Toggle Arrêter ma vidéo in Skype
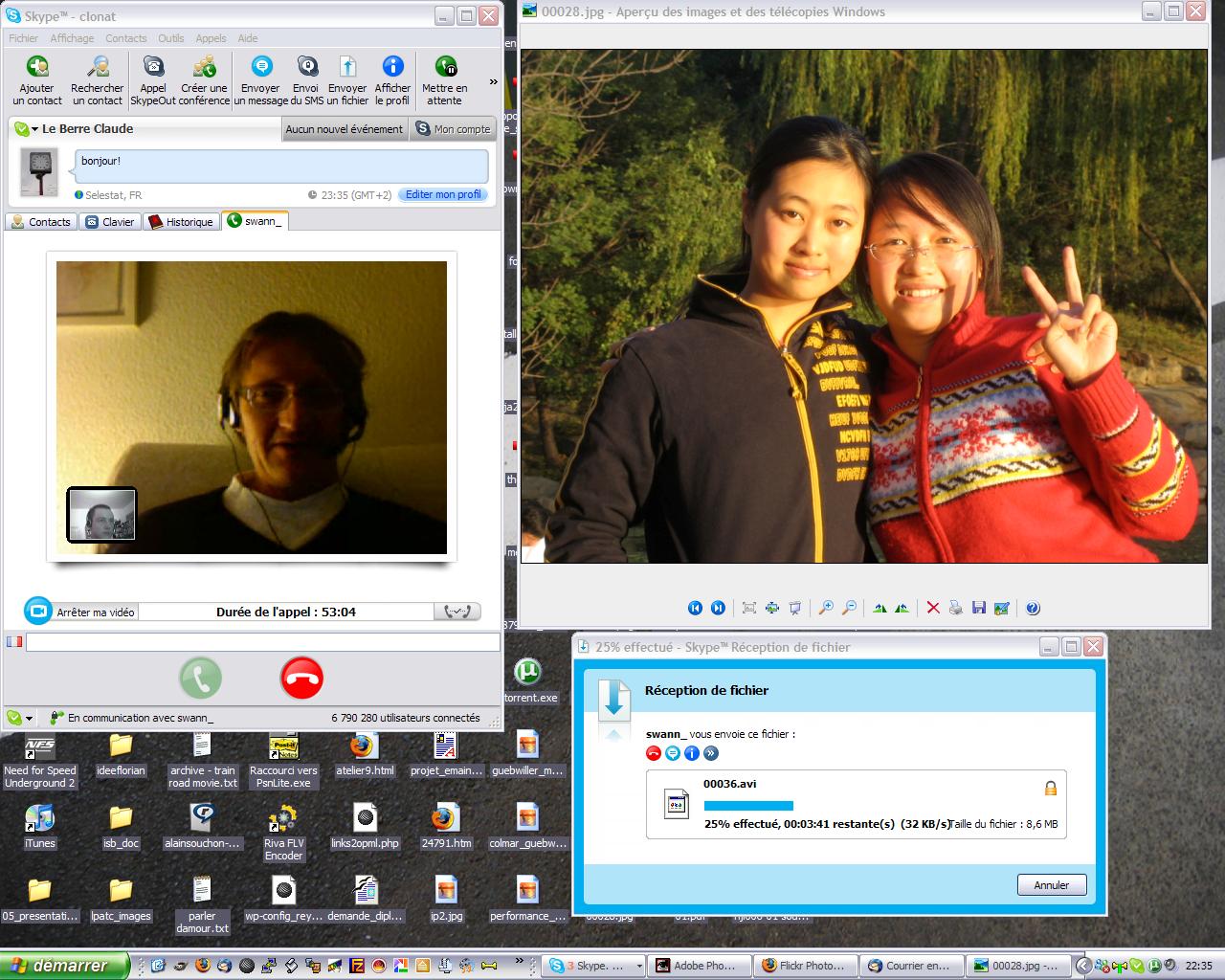The image size is (1225, 980). click(81, 612)
